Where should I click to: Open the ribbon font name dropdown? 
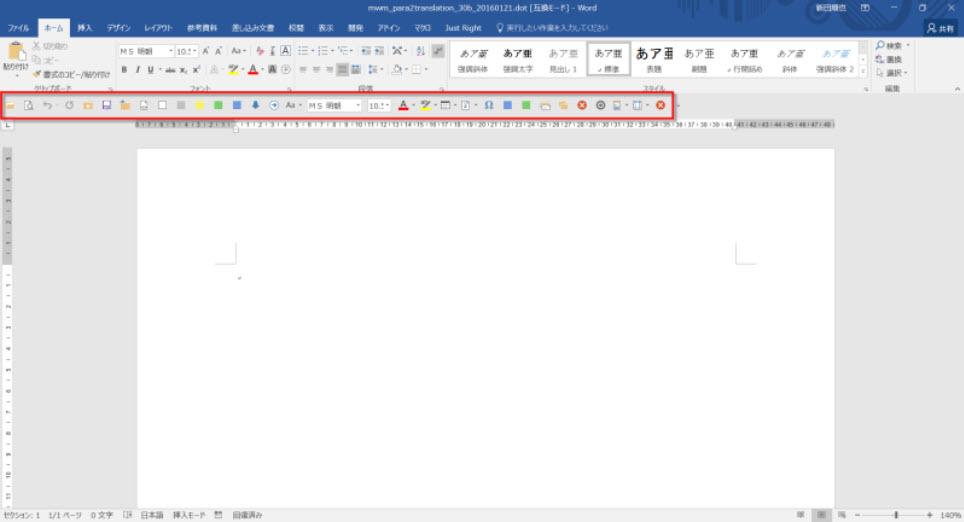point(170,51)
